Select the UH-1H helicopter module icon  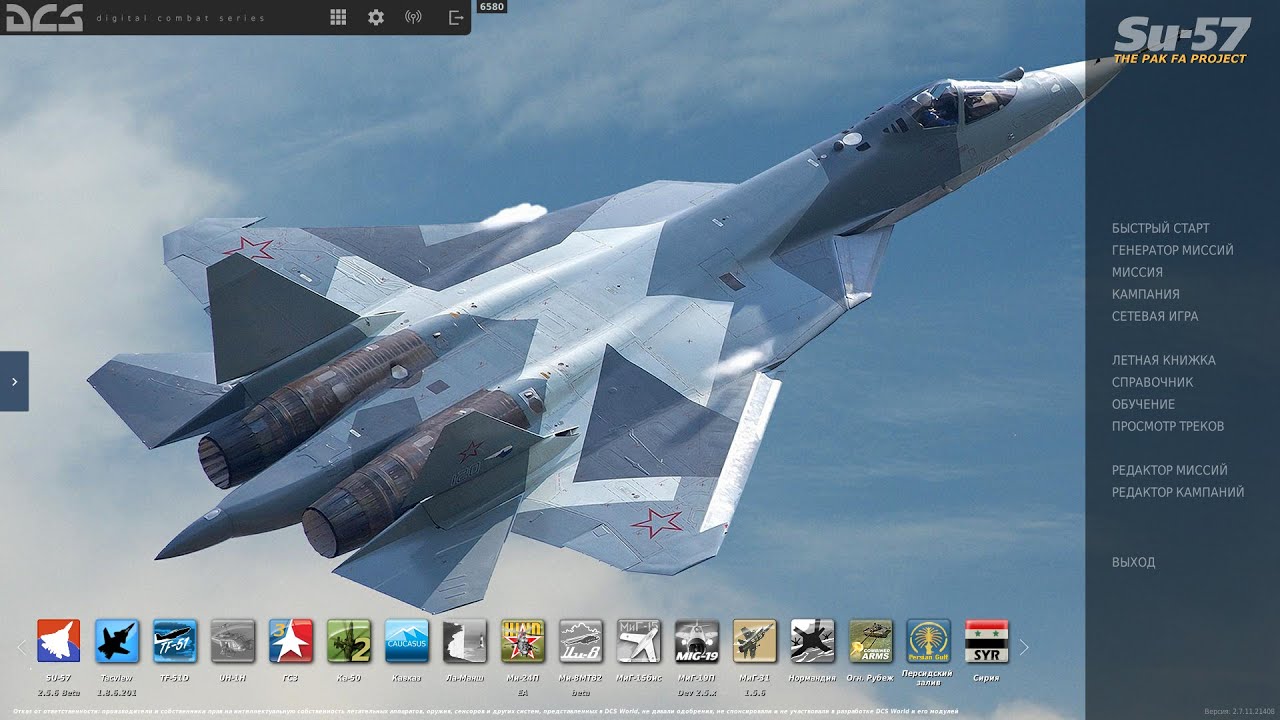232,641
